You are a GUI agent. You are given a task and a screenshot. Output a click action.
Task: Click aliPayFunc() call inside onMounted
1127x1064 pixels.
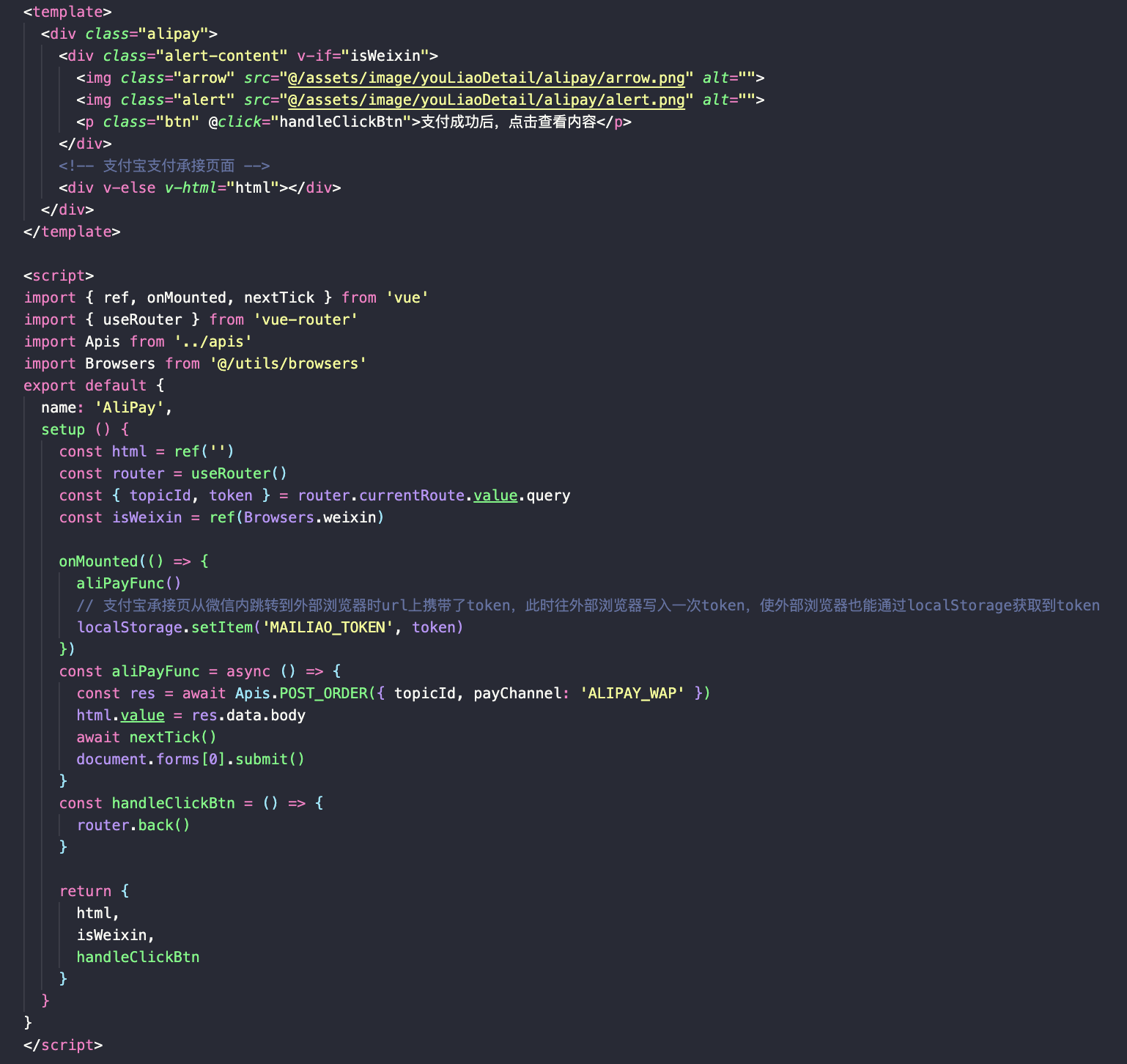tap(129, 583)
